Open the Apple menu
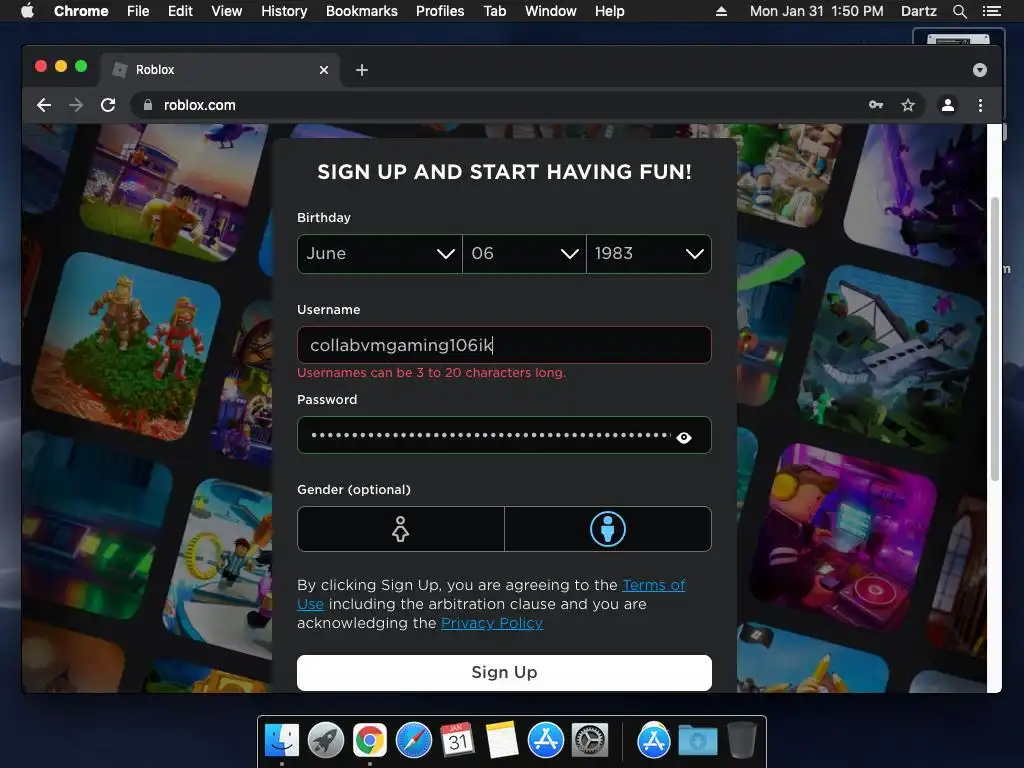Screen dimensions: 1024x768 (x=27, y=11)
